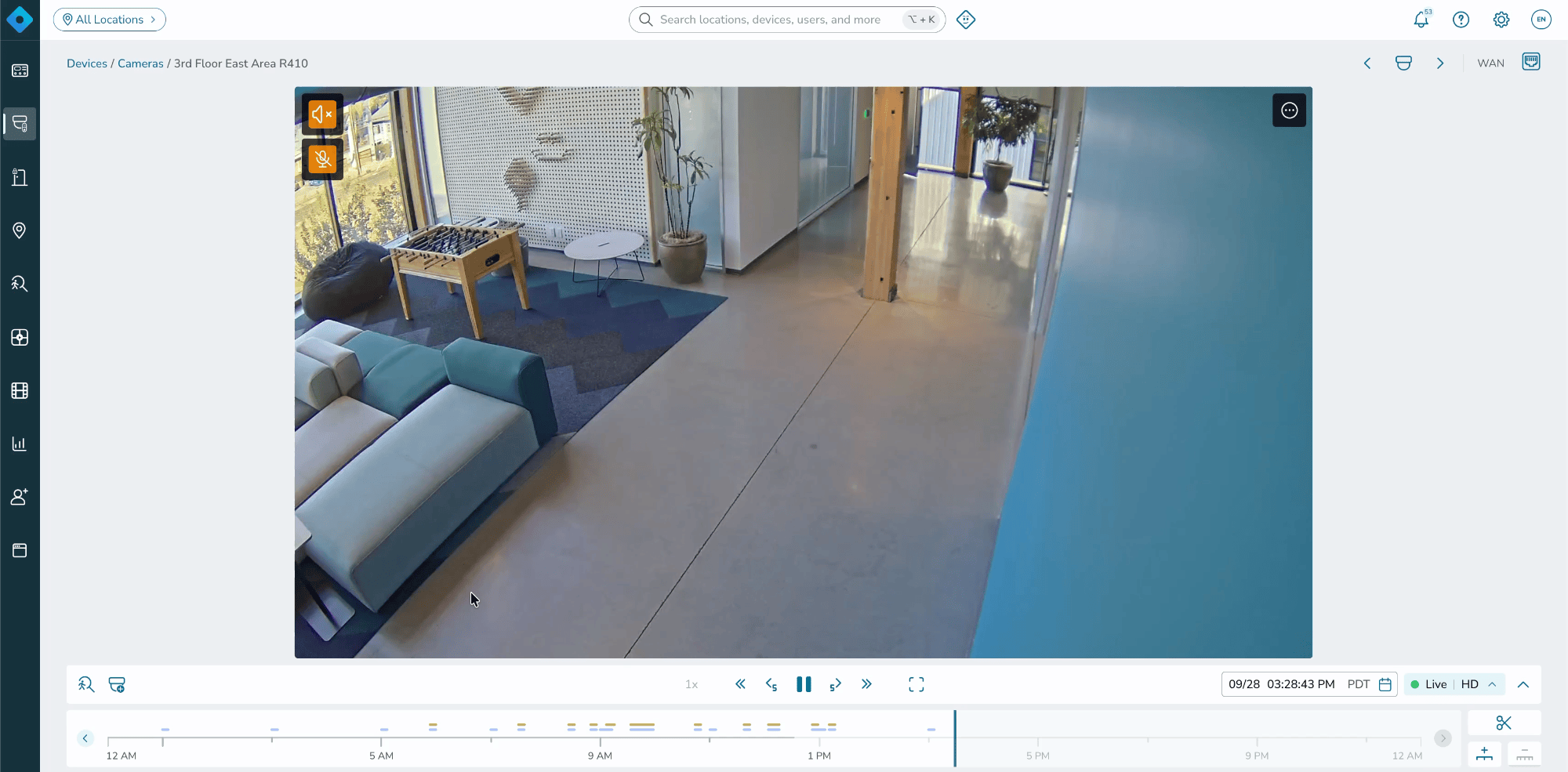Go to the previous camera
The width and height of the screenshot is (1568, 772).
click(1367, 63)
